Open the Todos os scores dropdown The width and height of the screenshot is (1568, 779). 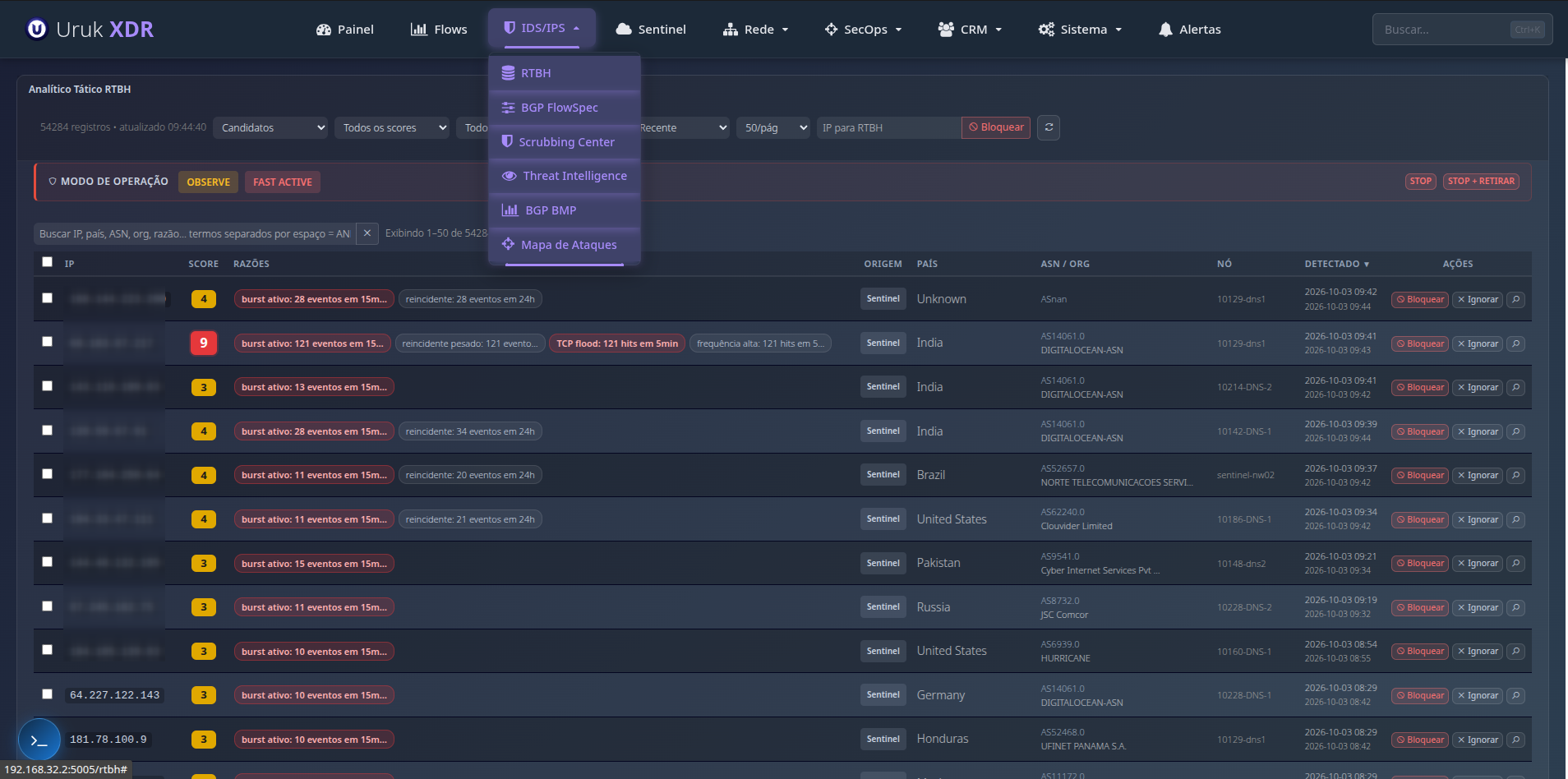click(392, 127)
